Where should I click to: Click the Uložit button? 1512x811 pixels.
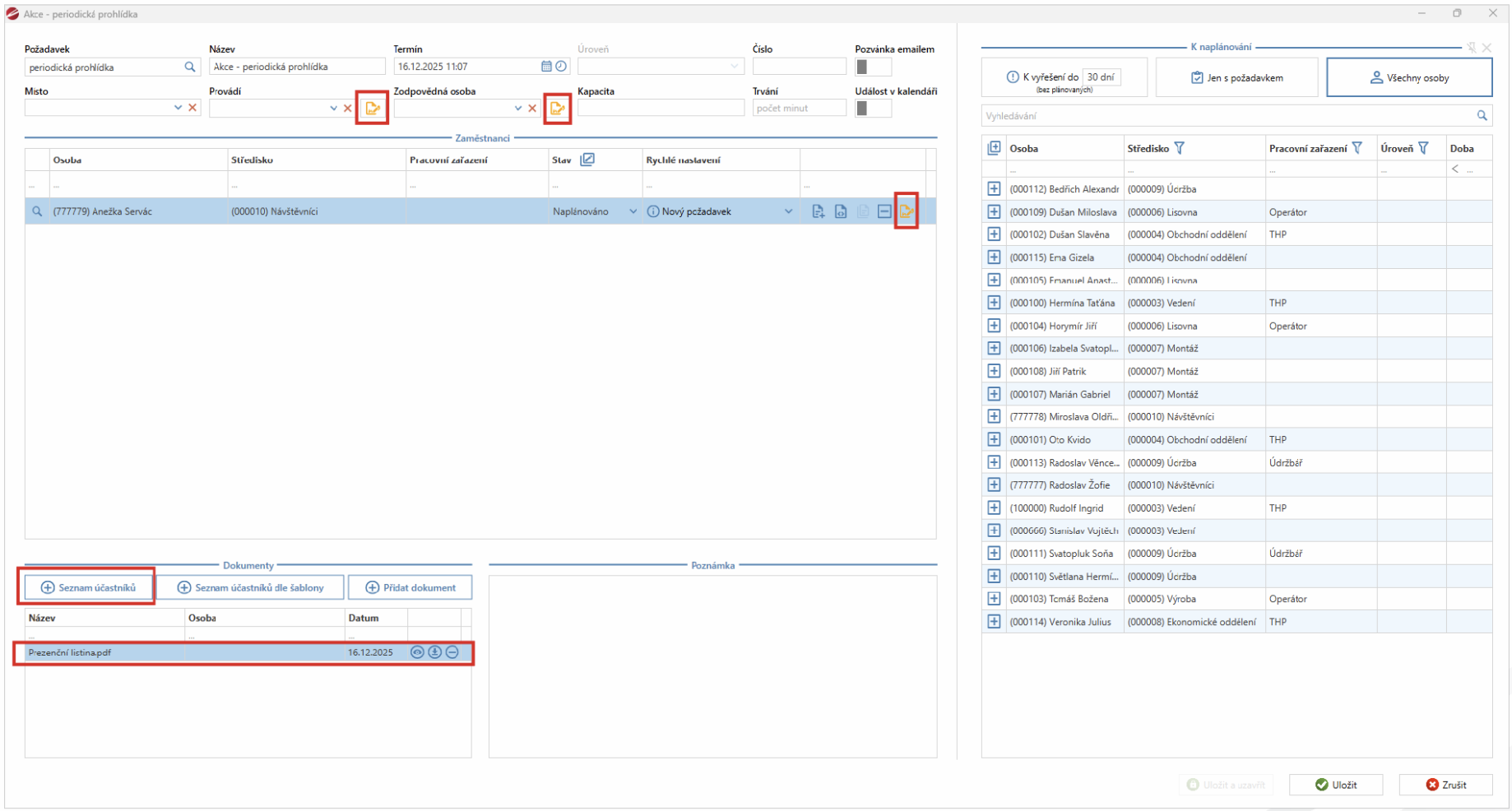[1335, 785]
